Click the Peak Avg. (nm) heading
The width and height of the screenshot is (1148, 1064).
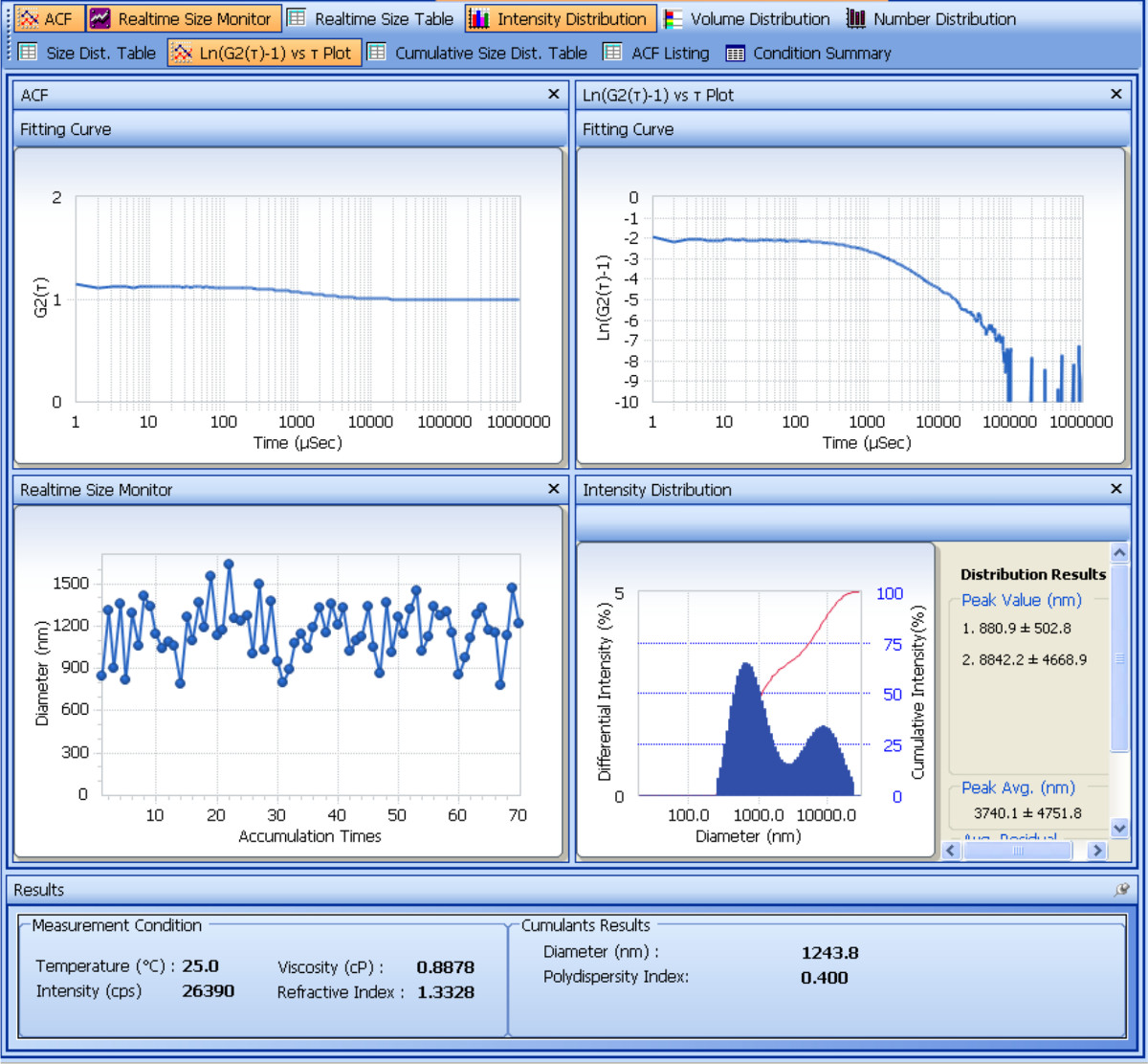point(1018,787)
